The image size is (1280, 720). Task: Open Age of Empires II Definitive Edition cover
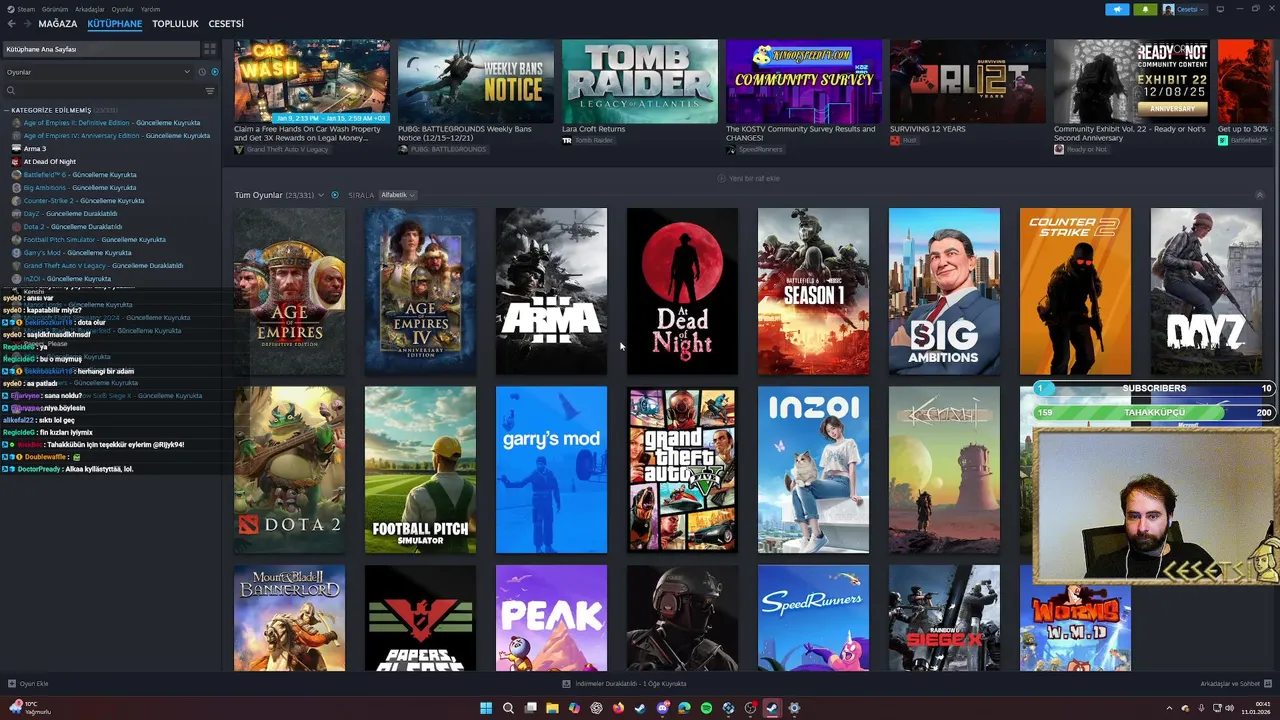[x=289, y=291]
